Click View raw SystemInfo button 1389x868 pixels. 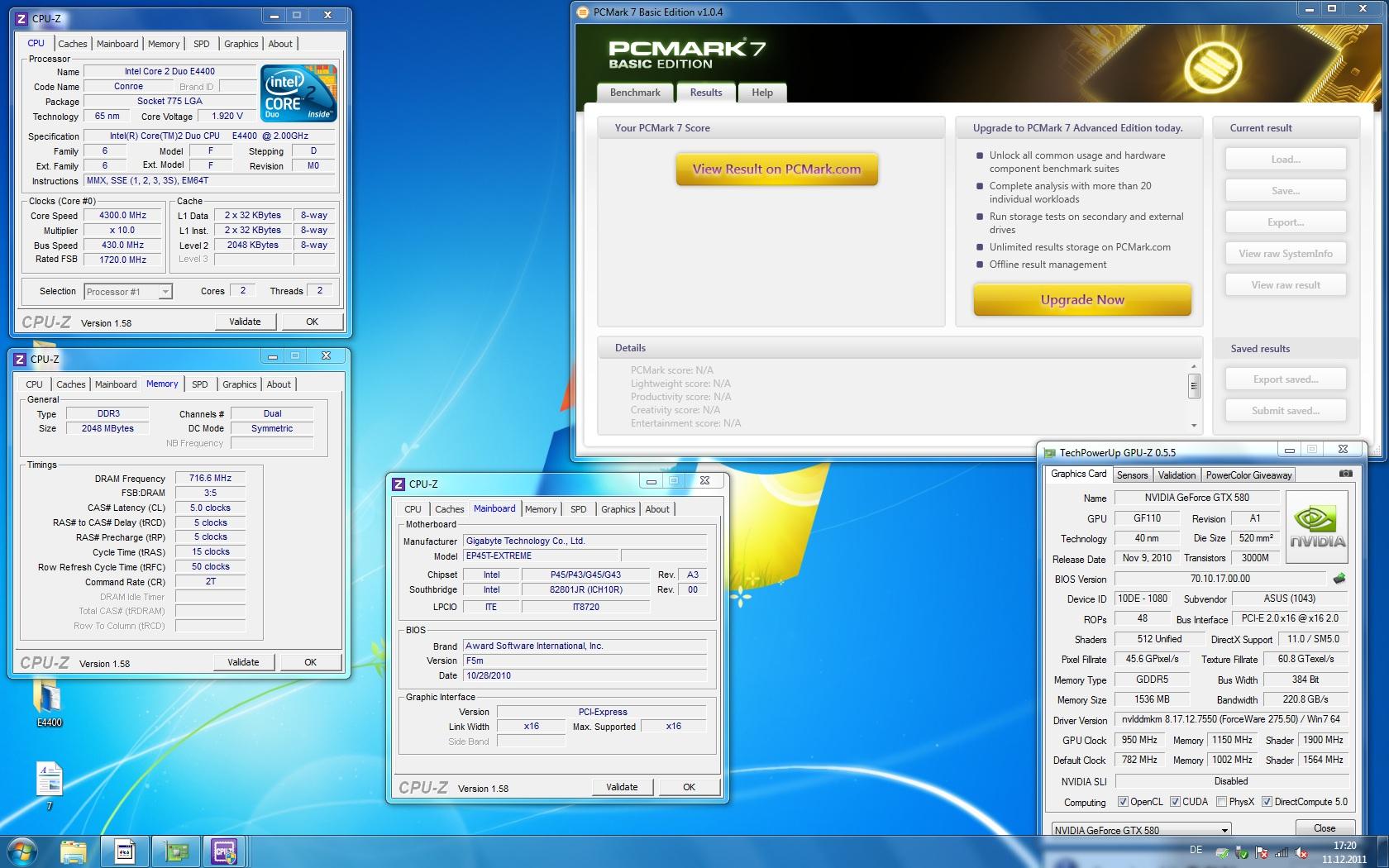[x=1286, y=254]
